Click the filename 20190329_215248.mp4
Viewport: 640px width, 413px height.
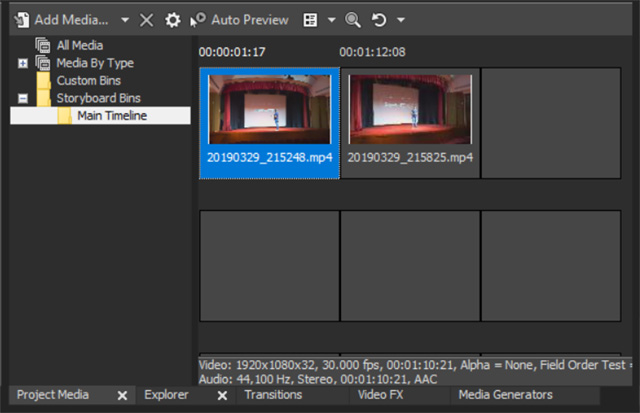(x=269, y=158)
